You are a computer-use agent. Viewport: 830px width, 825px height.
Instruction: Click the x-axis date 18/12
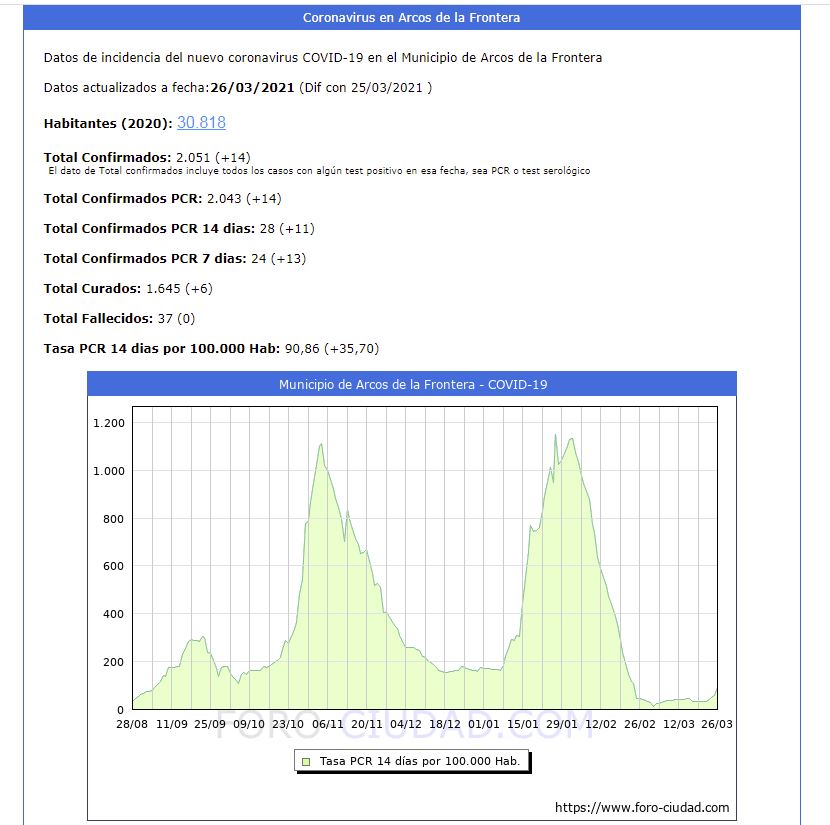445,724
